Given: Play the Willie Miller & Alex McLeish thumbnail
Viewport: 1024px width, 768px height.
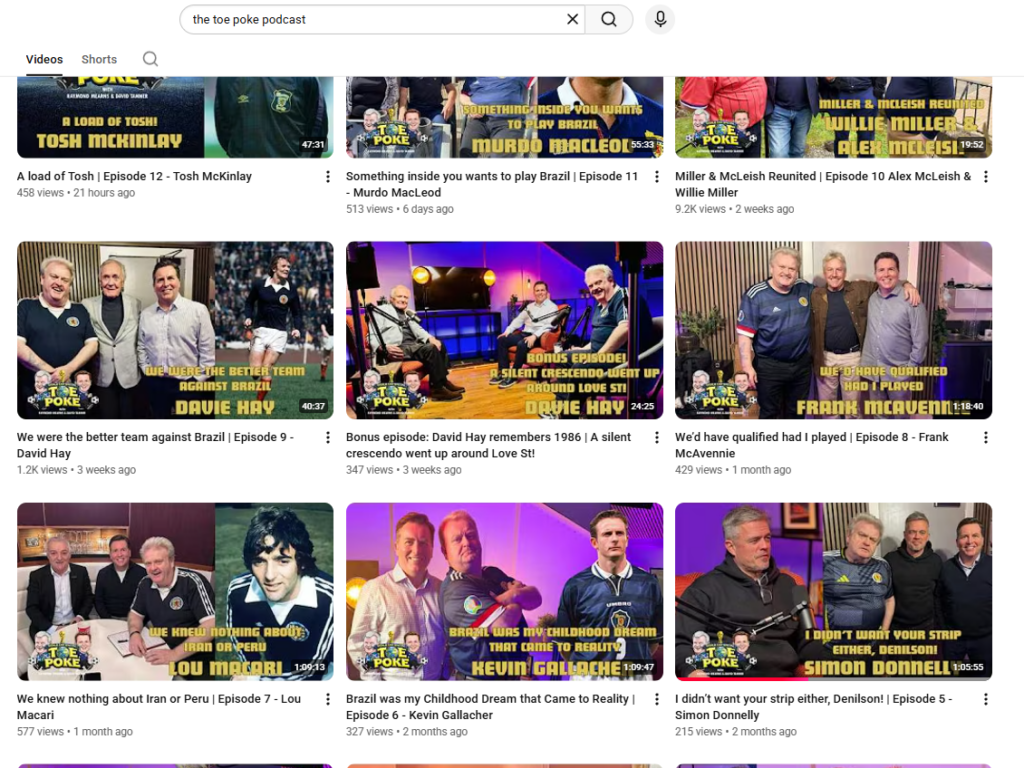Looking at the screenshot, I should tap(833, 118).
